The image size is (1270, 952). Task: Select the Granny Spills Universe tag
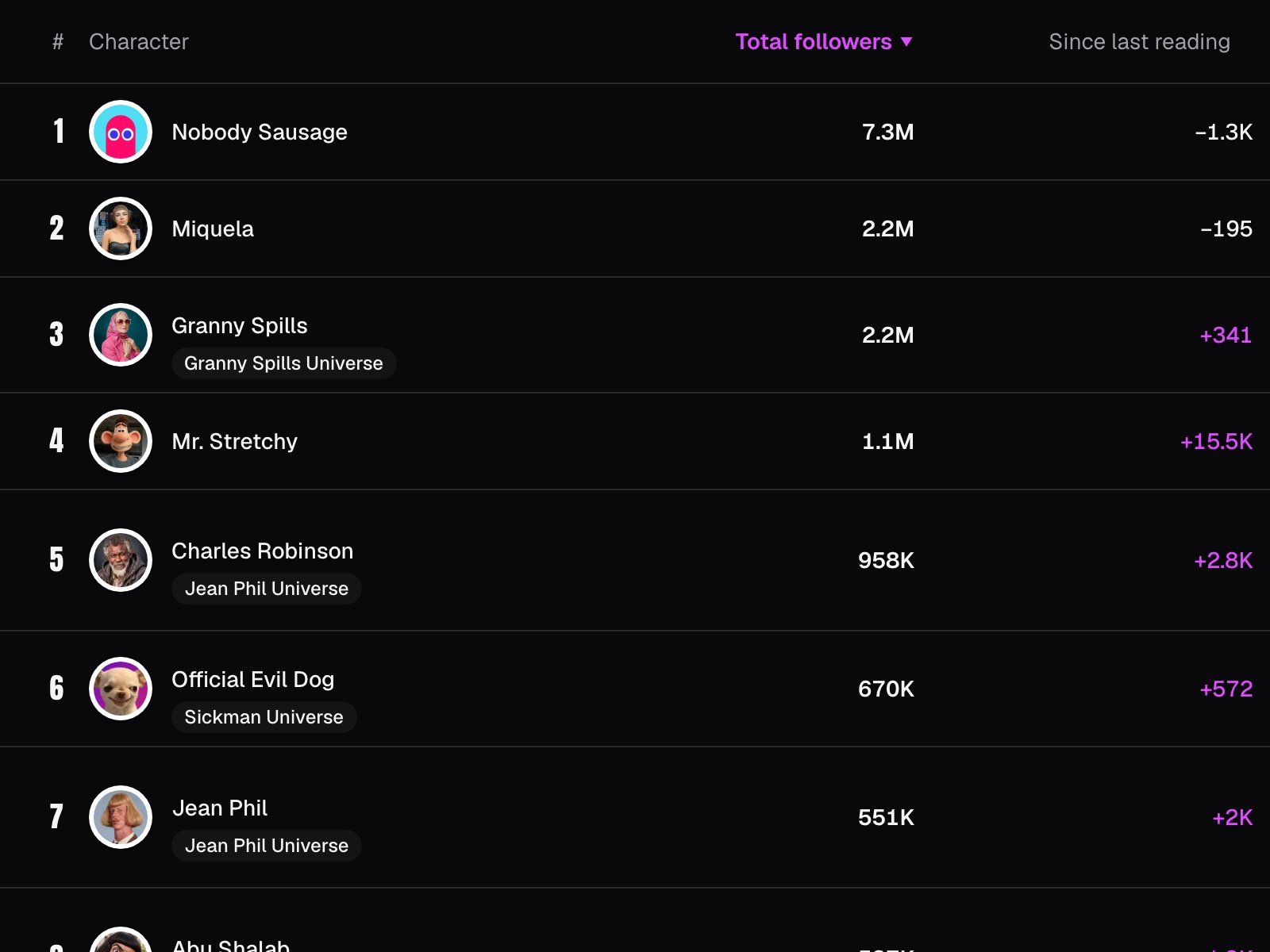[283, 363]
